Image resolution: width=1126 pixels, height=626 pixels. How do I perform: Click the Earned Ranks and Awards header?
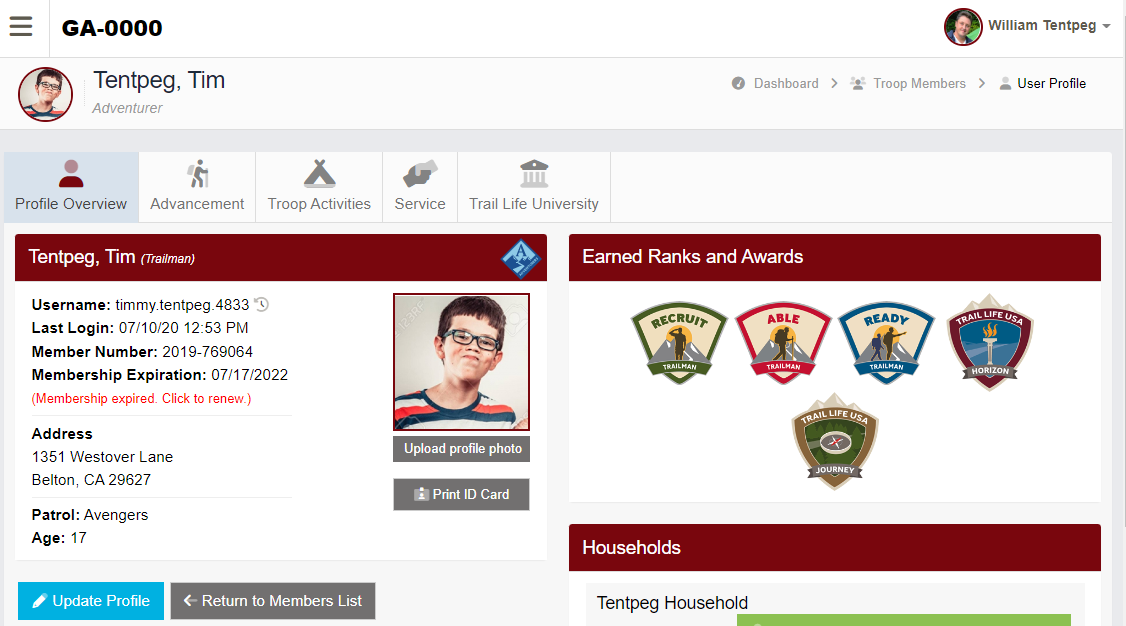click(x=834, y=257)
